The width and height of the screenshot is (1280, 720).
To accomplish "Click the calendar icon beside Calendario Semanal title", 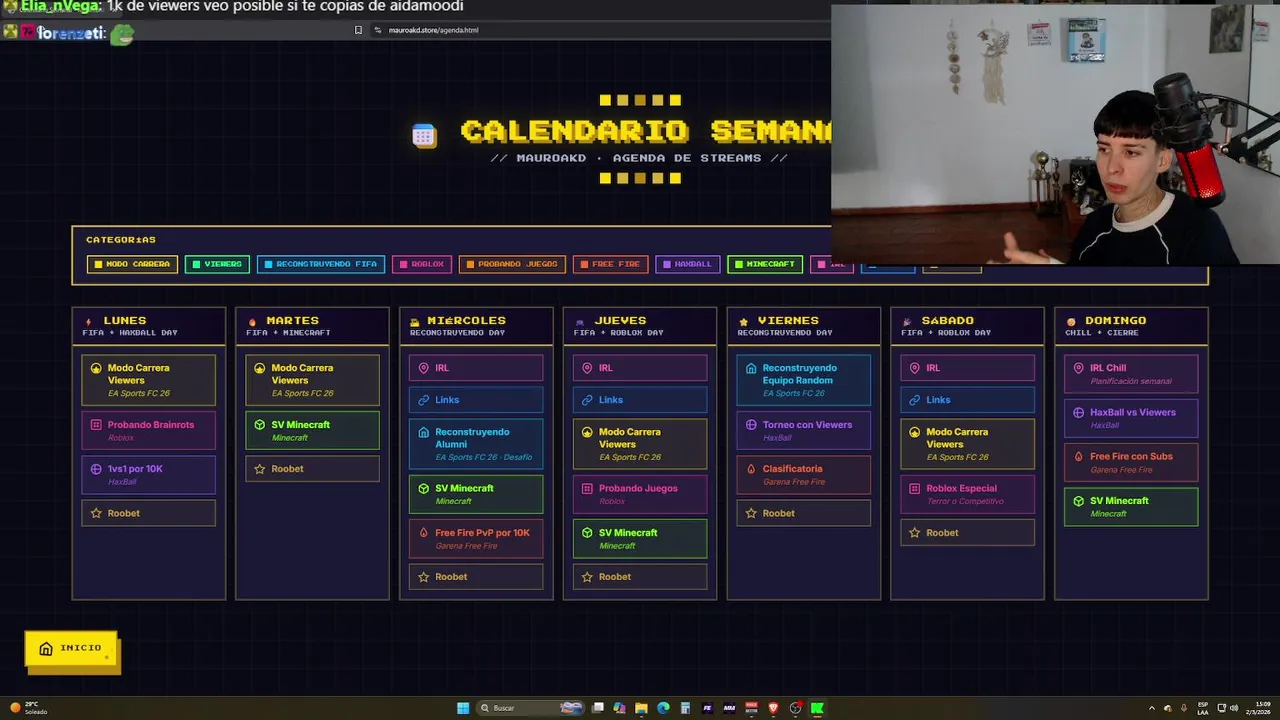I will click(x=423, y=136).
